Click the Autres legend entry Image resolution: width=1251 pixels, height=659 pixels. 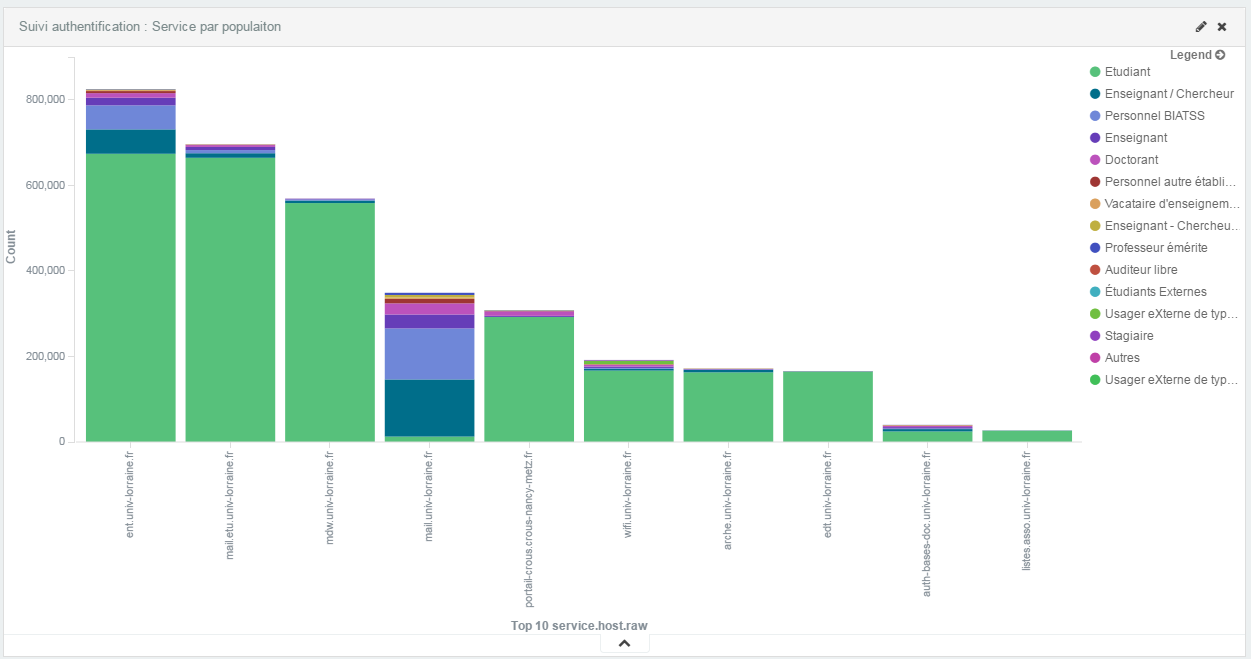(x=1122, y=358)
